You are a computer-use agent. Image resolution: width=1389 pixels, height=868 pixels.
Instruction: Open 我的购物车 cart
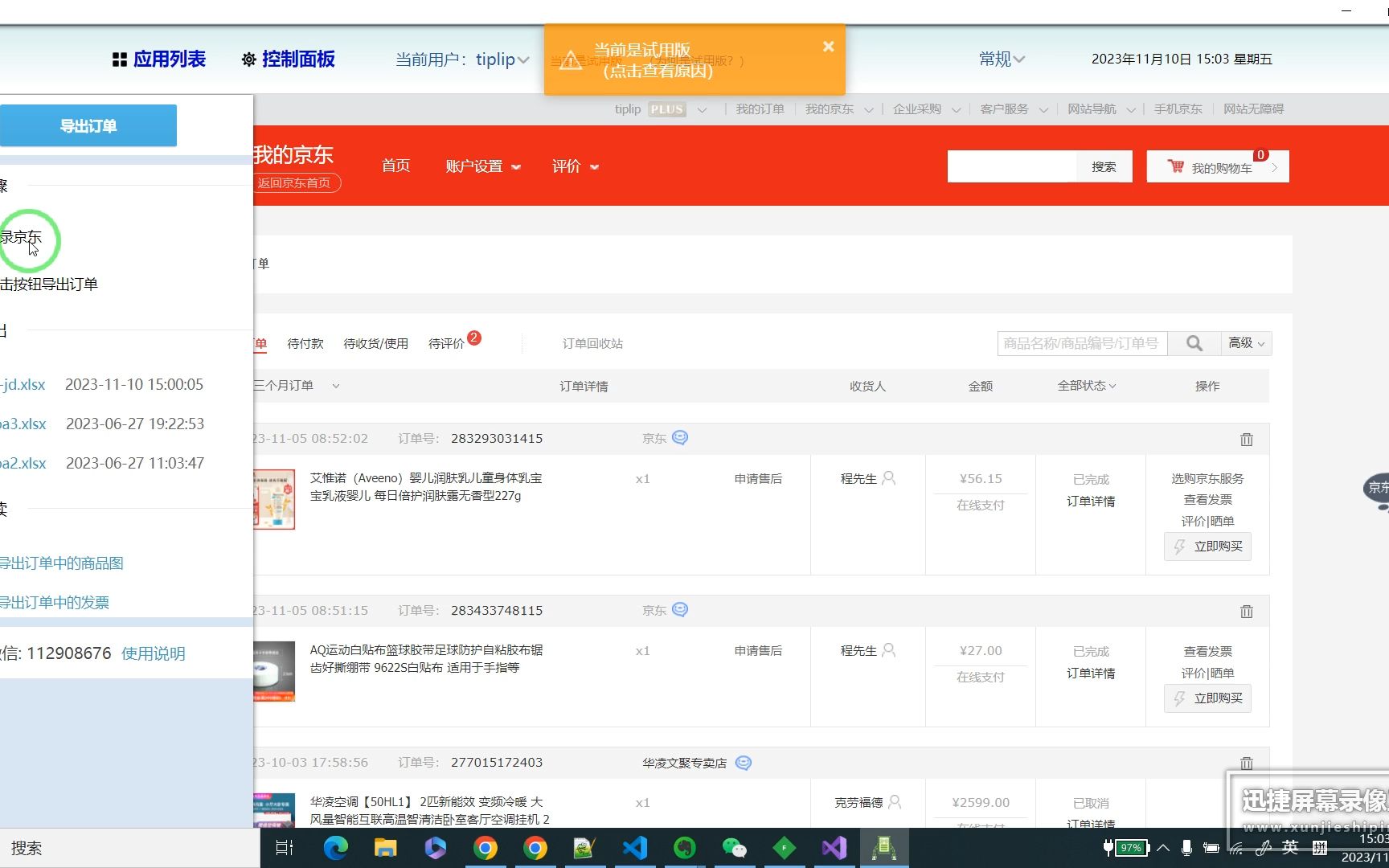pyautogui.click(x=1218, y=166)
